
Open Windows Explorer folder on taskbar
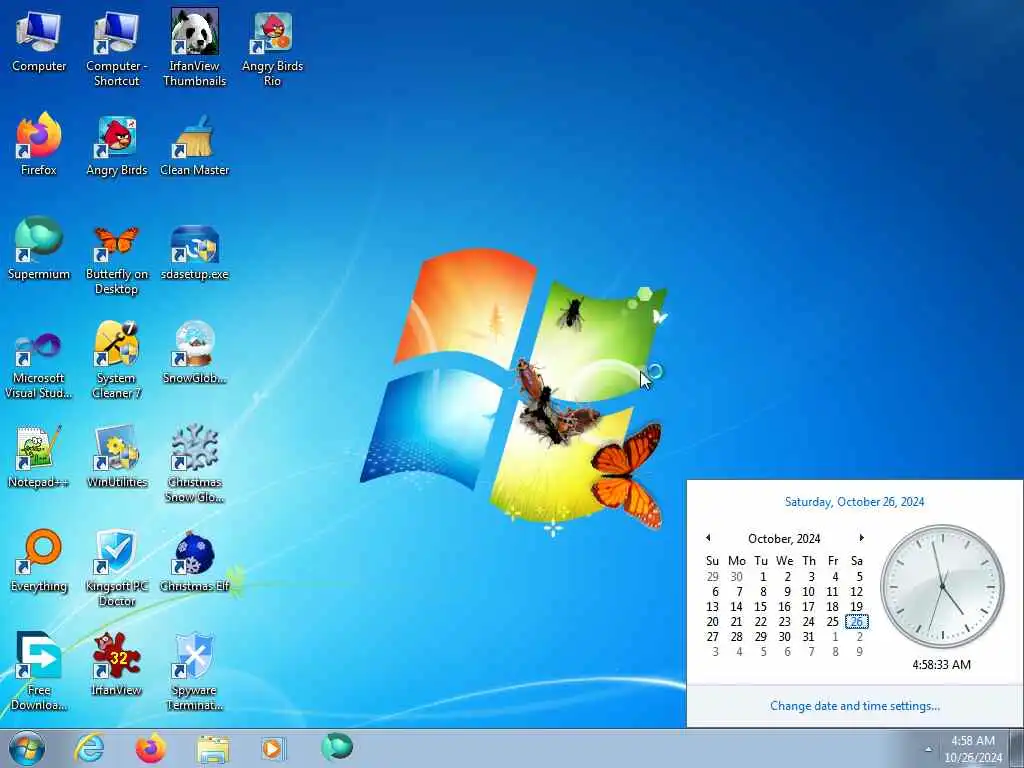213,748
